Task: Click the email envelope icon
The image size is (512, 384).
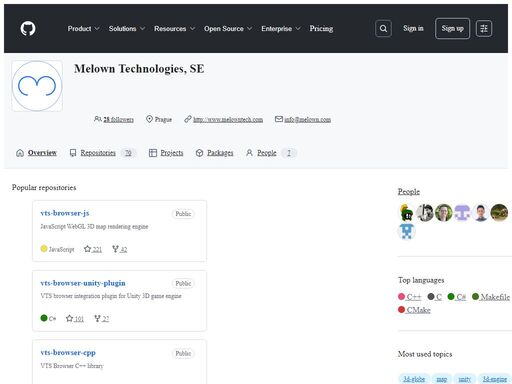Action: pos(279,119)
